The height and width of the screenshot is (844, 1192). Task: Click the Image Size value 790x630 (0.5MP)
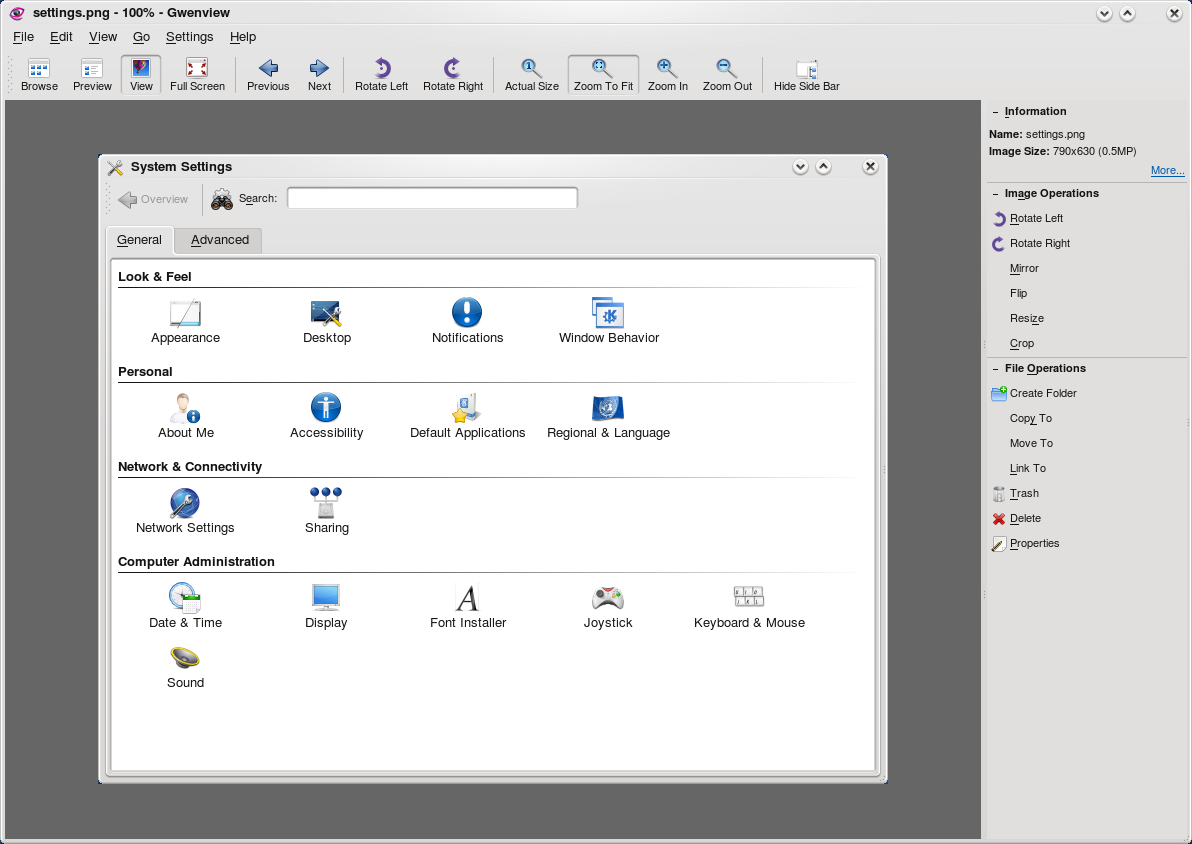pyautogui.click(x=1094, y=151)
